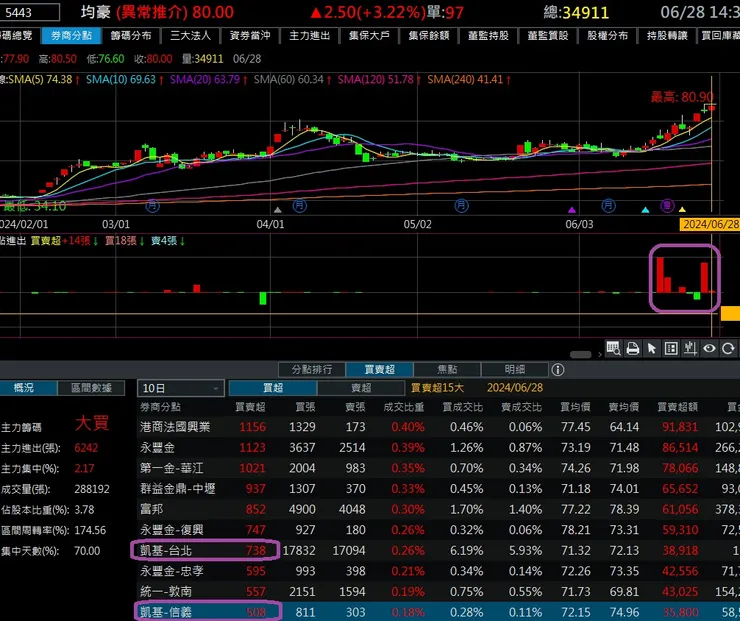Select the 買賣超 sub-tab
This screenshot has height=621, width=740.
379,369
